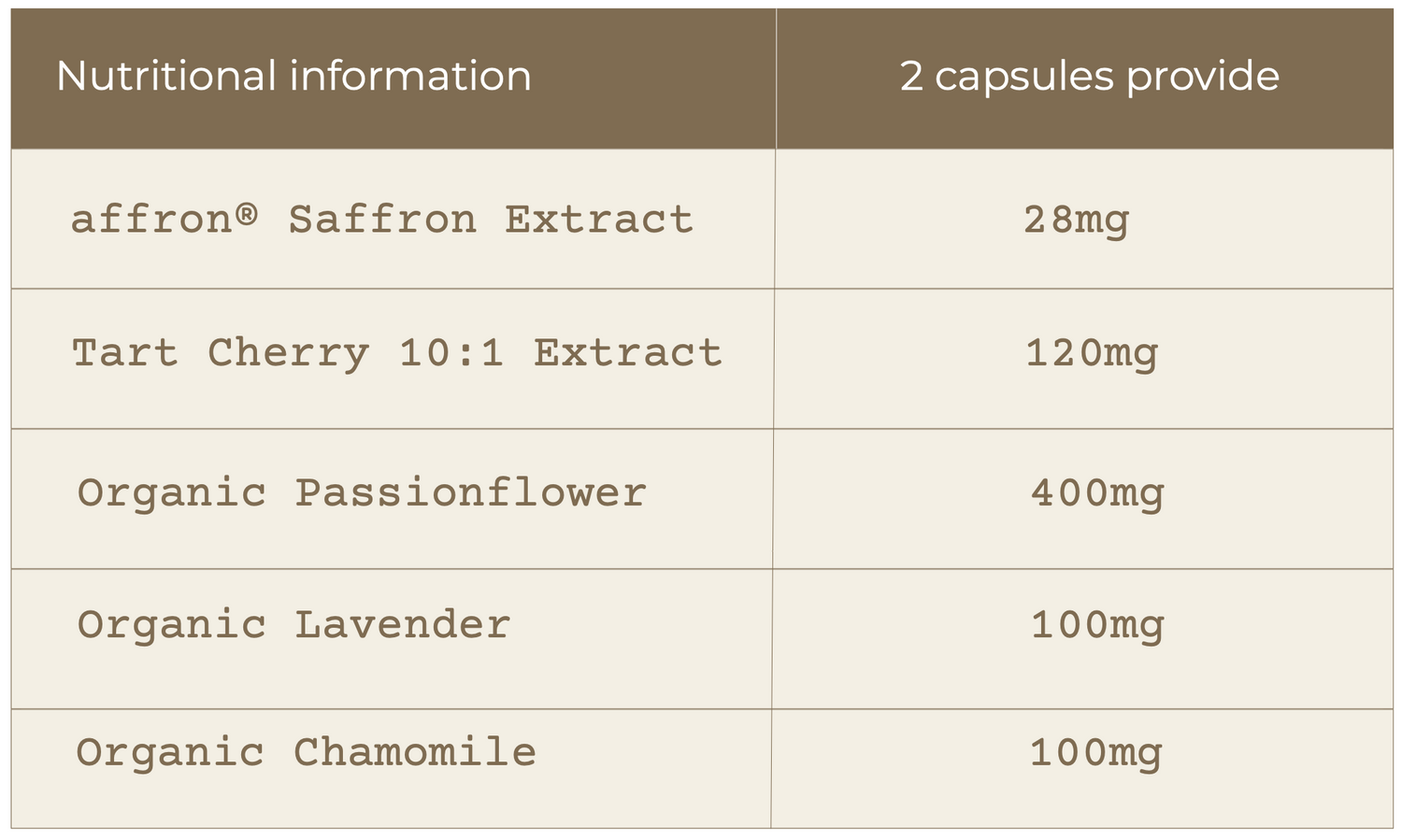Screen dimensions: 1402x840
Task: Click the 400mg value
Action: point(1096,493)
